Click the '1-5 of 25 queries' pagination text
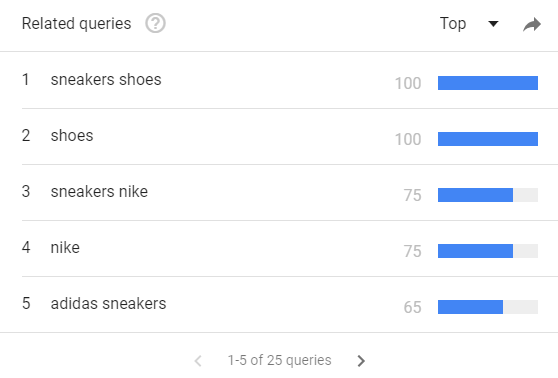Screen dimensions: 558x378 click(x=279, y=360)
